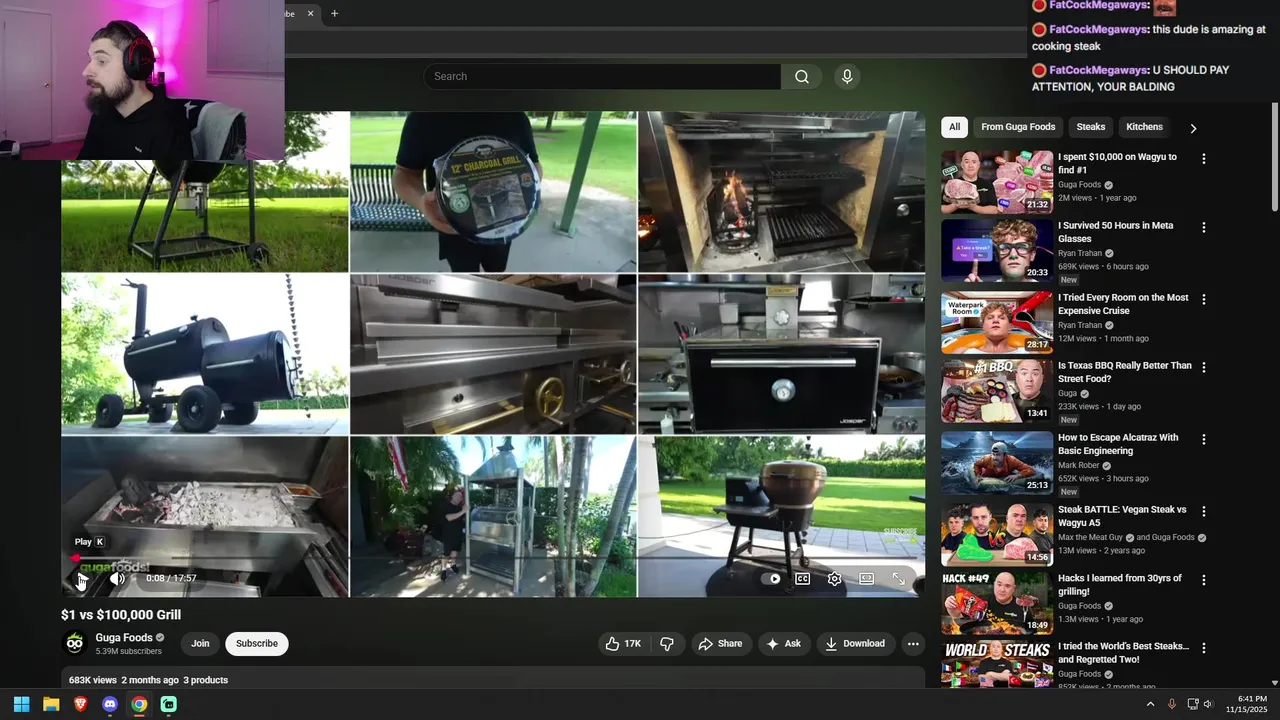Open options for Texas BBQ video

[x=1204, y=368]
